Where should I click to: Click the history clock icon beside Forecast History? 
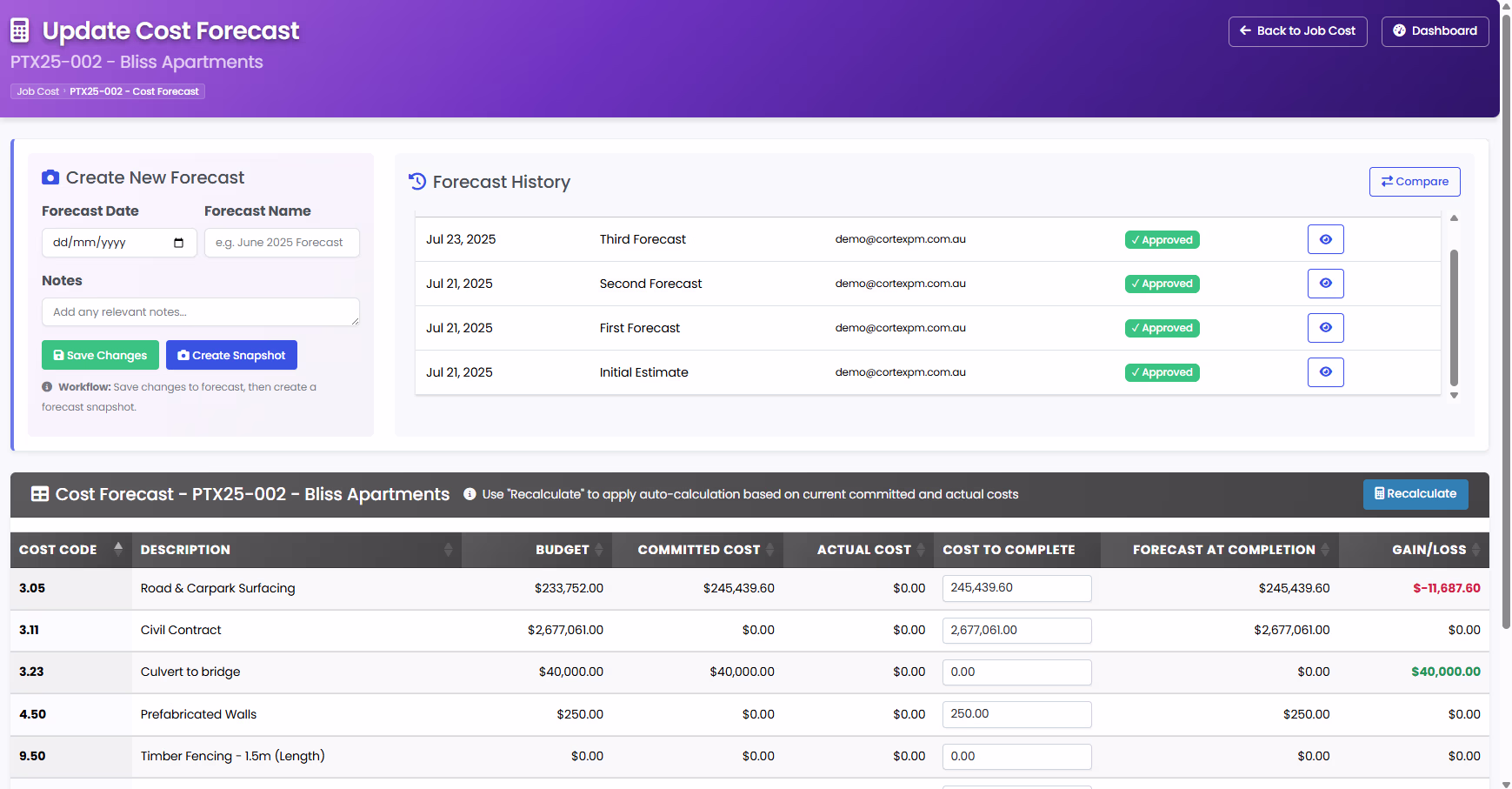[x=417, y=182]
